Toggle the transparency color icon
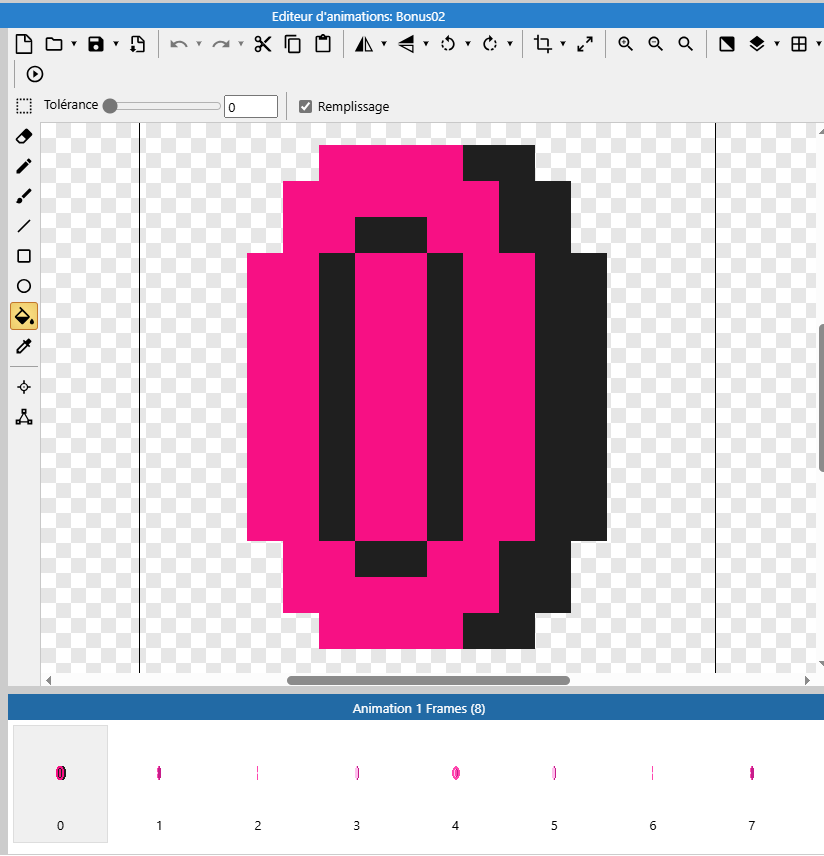This screenshot has height=856, width=824. coord(726,44)
